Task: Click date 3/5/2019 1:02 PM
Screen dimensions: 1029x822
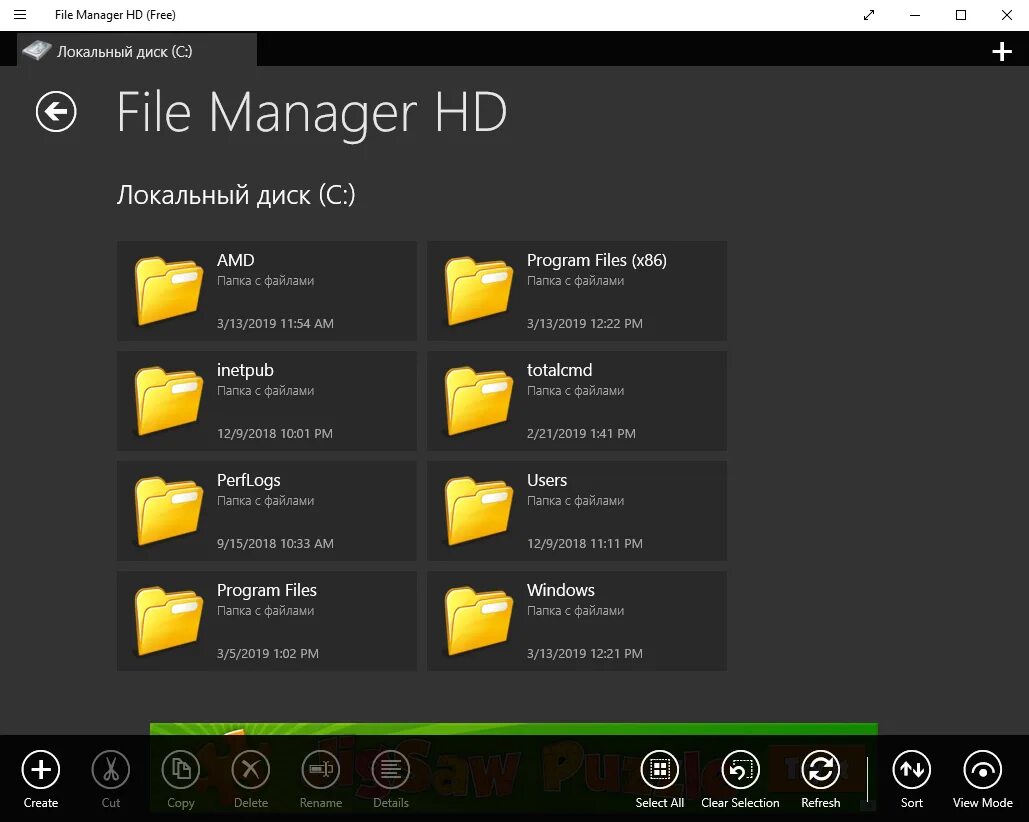Action: pyautogui.click(x=268, y=653)
